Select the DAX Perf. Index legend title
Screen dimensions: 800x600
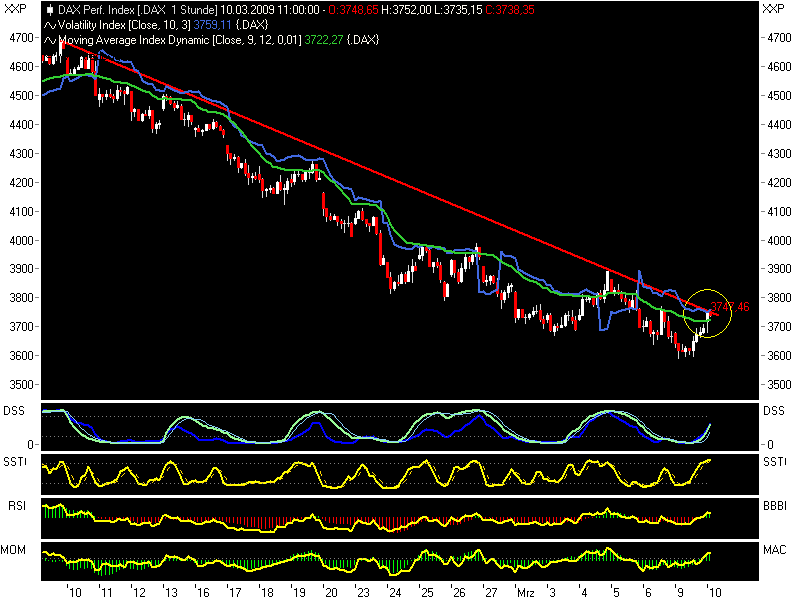138,10
